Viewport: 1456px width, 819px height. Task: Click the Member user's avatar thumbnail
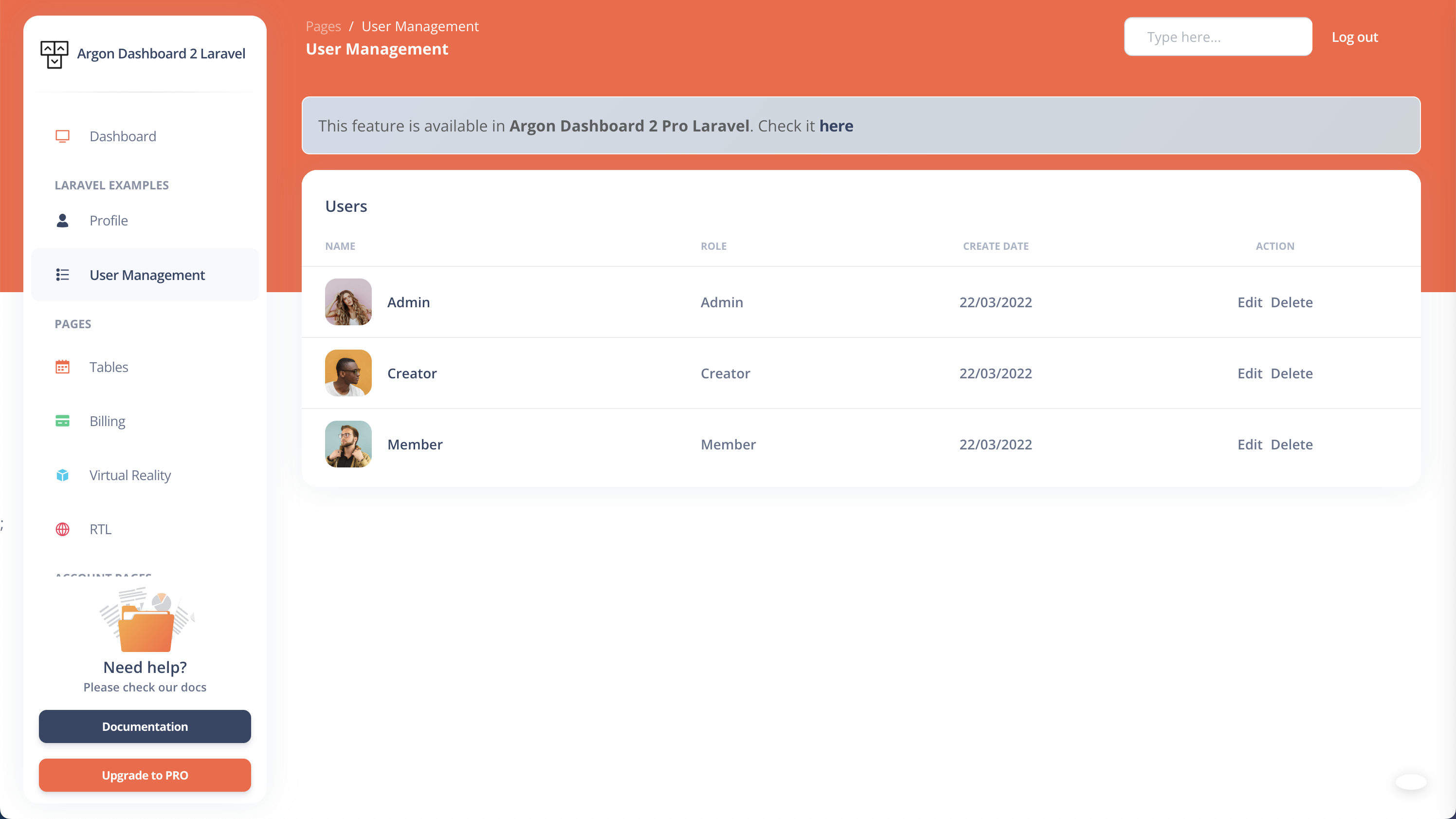(348, 444)
